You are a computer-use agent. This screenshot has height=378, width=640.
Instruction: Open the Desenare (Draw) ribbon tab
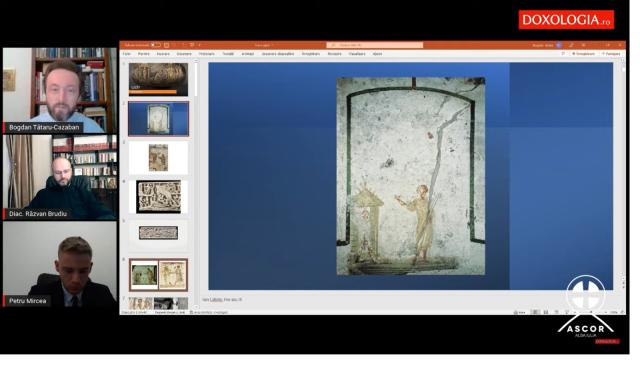click(184, 54)
